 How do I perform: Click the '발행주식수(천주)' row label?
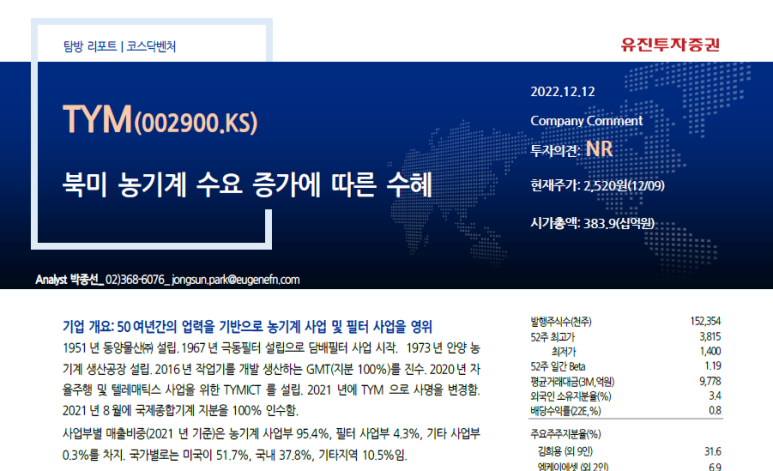[x=561, y=322]
